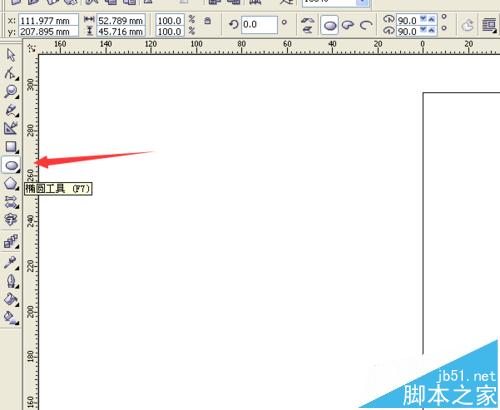Mirror the object vertically
This screenshot has width=500, height=410.
click(x=307, y=29)
